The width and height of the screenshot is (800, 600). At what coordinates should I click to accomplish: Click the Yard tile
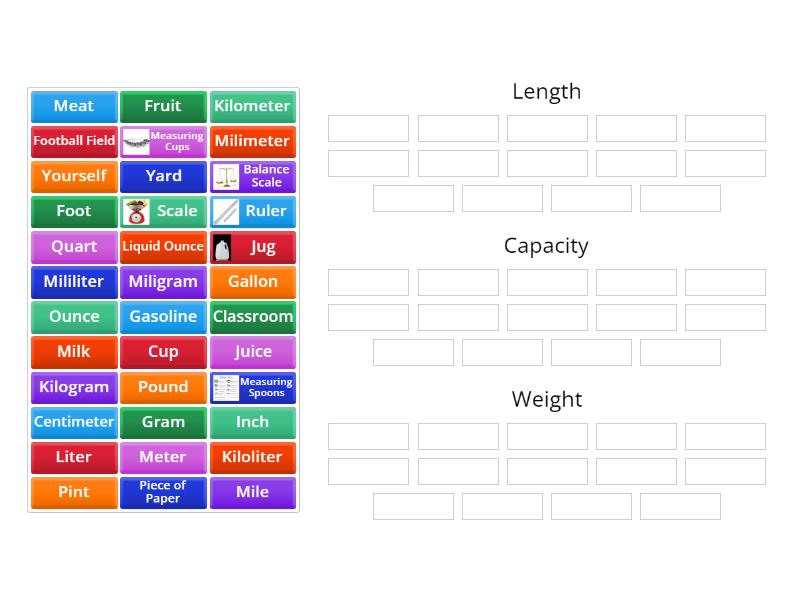click(163, 176)
